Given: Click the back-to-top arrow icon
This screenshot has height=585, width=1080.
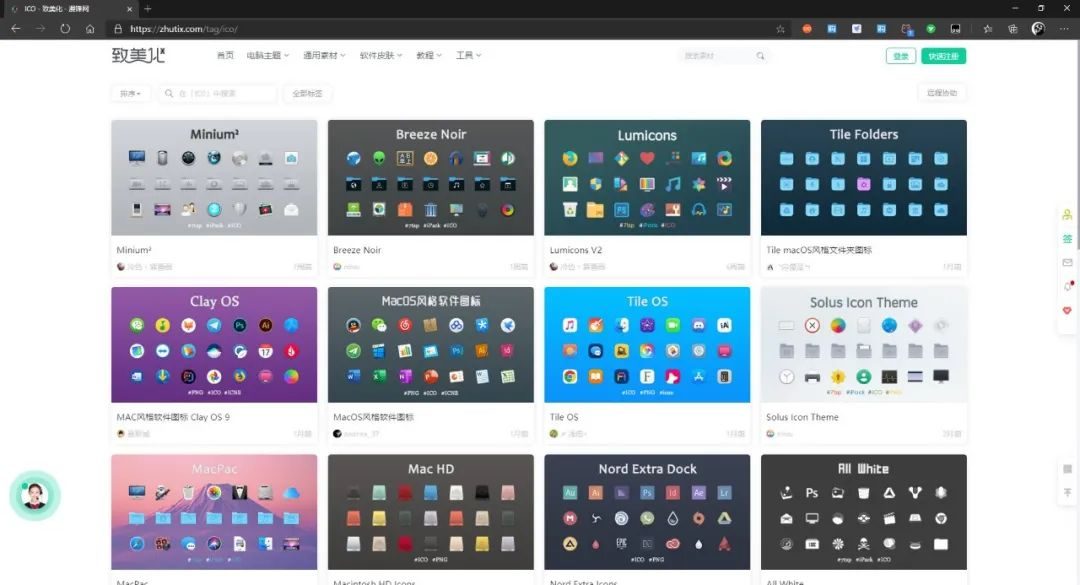Looking at the screenshot, I should pyautogui.click(x=1067, y=493).
